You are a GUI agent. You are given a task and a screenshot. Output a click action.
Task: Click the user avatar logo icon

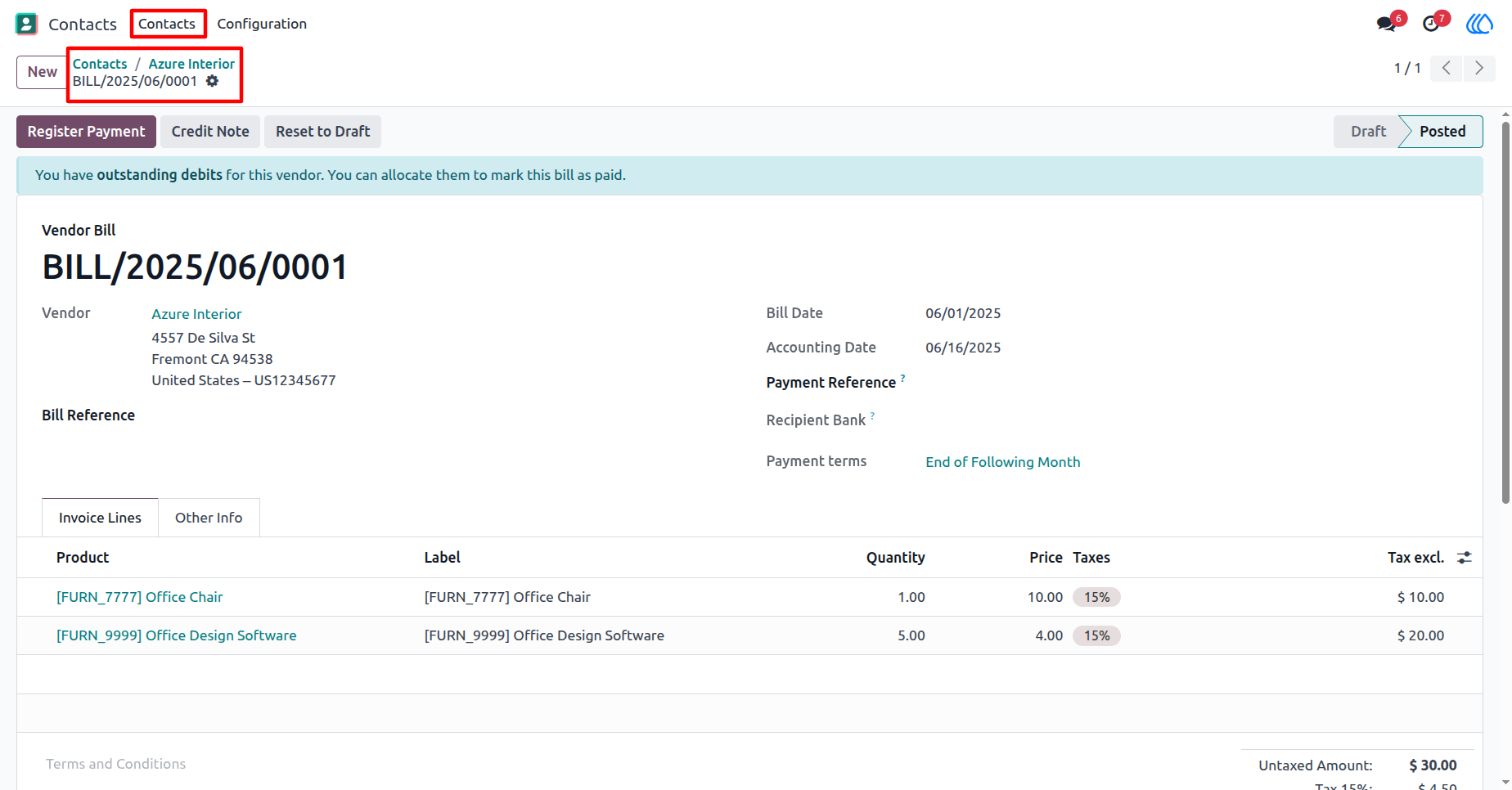coord(1479,24)
